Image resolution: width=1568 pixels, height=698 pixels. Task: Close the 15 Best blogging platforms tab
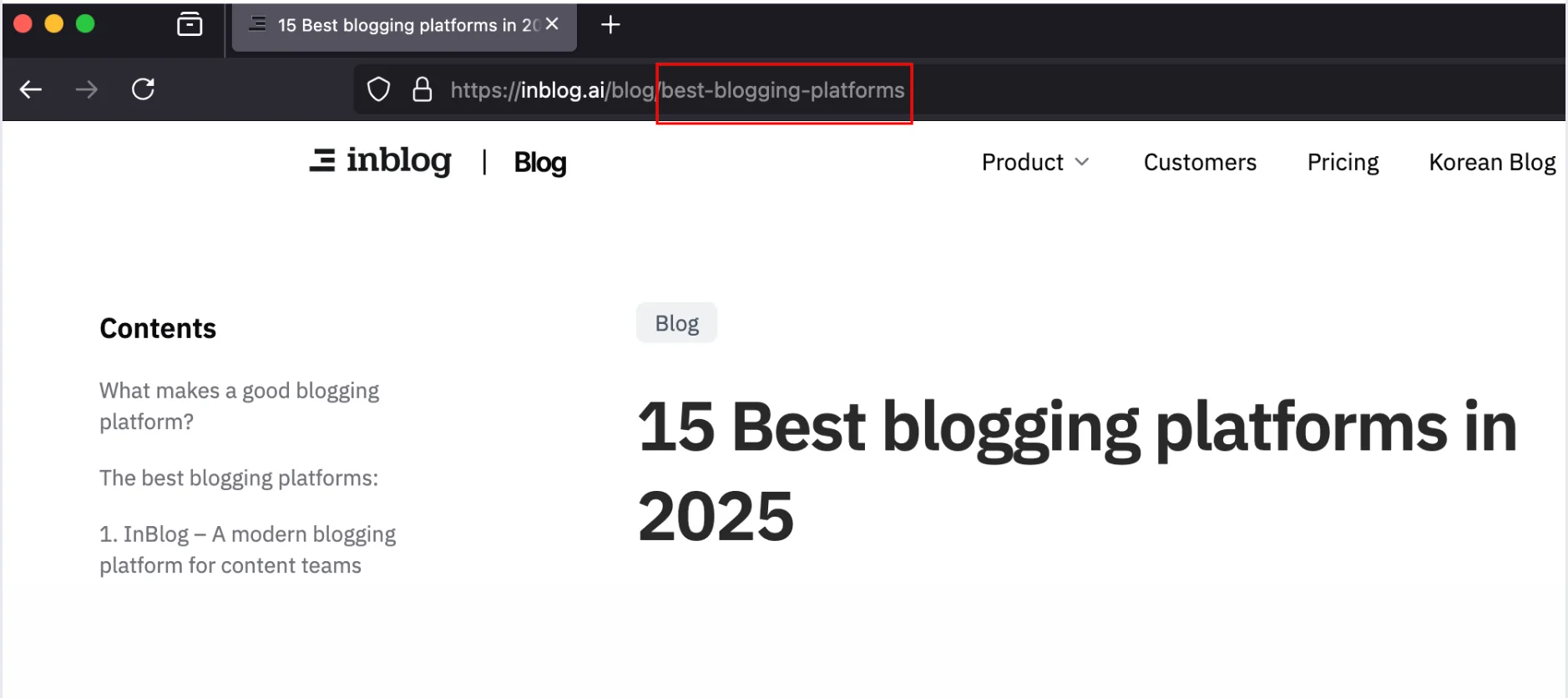(x=552, y=25)
